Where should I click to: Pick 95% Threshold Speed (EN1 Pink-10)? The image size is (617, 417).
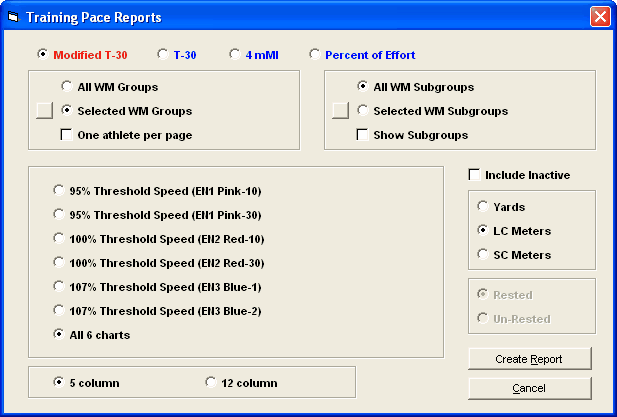59,190
